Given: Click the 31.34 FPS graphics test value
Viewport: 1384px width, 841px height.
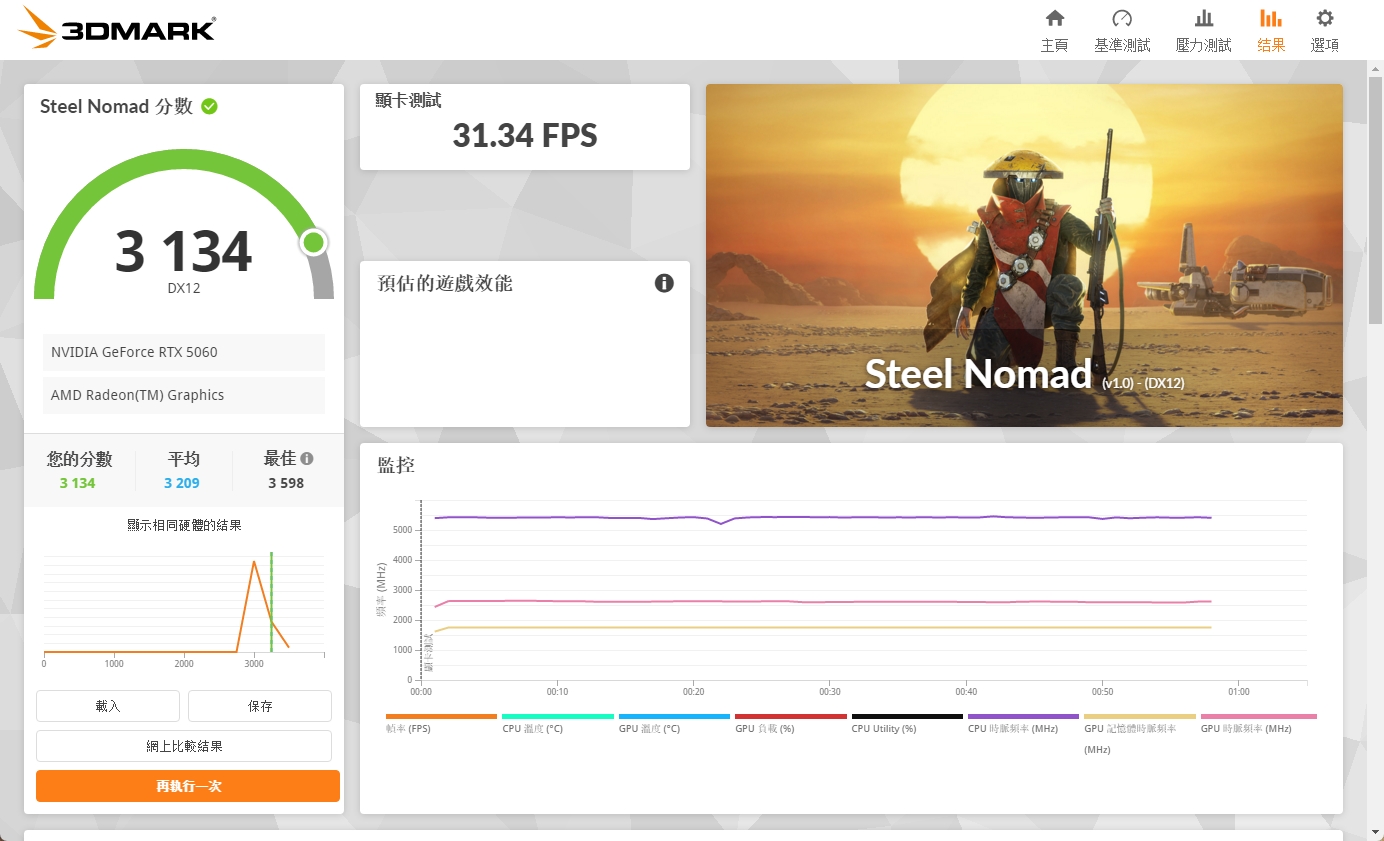Looking at the screenshot, I should [525, 135].
